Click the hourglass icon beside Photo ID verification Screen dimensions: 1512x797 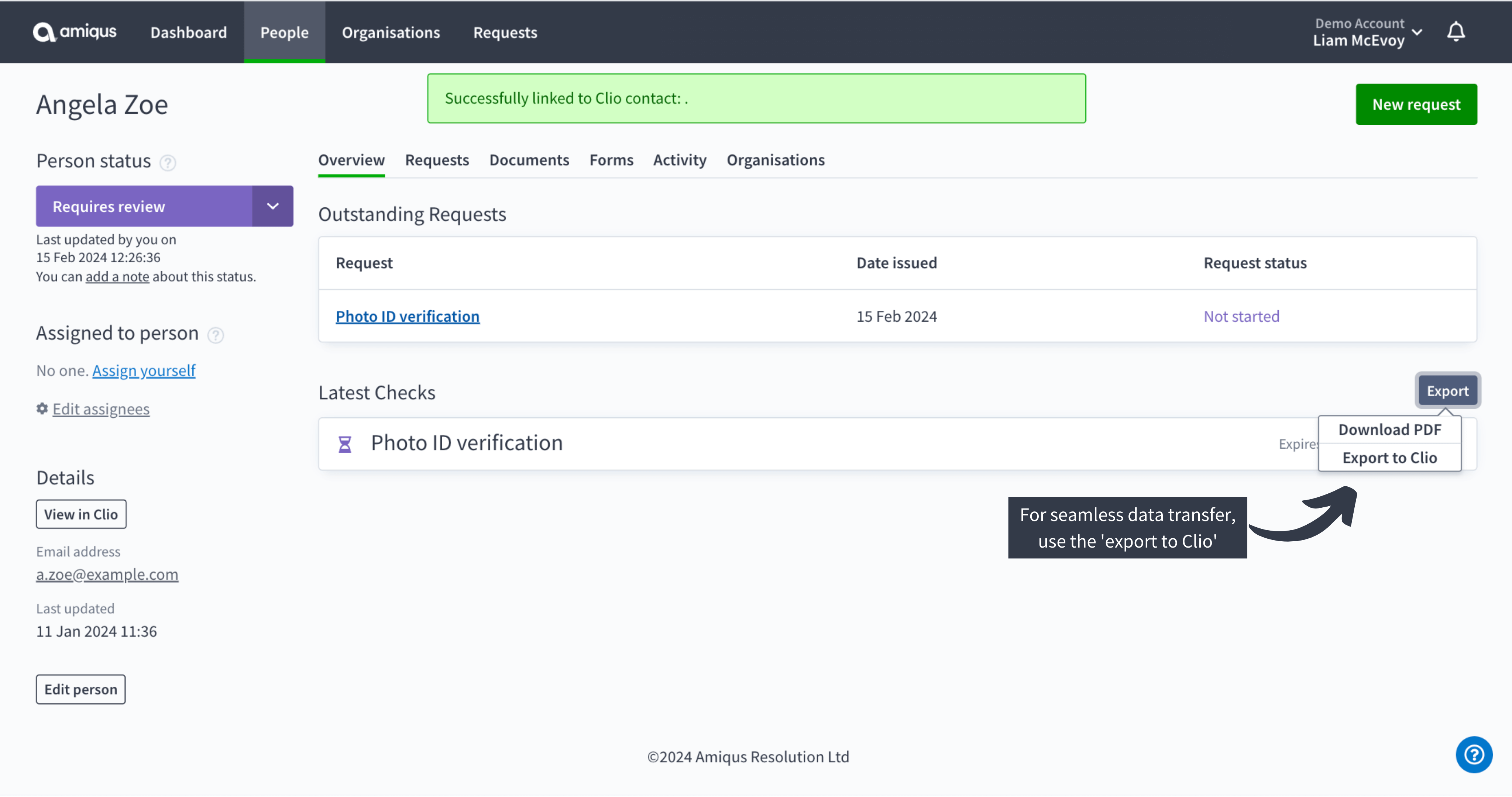[345, 444]
